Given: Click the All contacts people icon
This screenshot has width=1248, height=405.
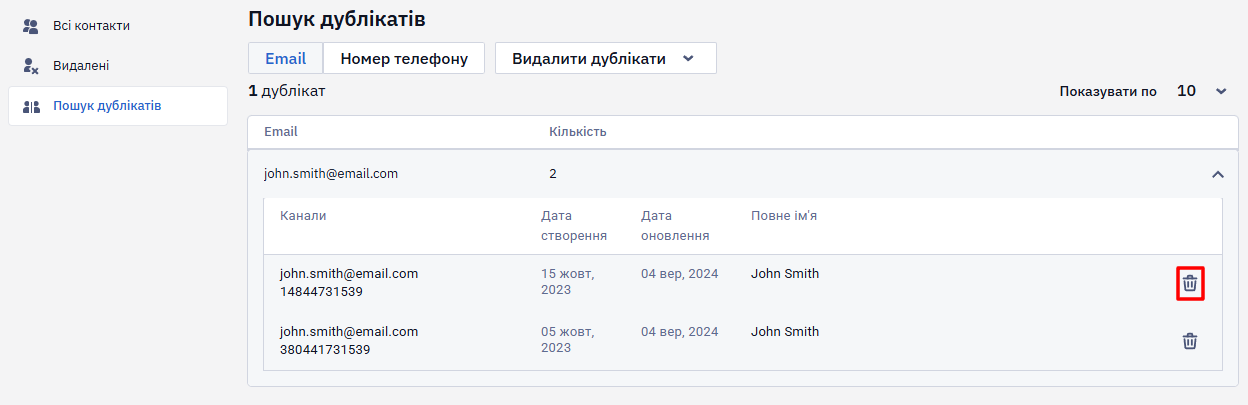Looking at the screenshot, I should pyautogui.click(x=30, y=26).
